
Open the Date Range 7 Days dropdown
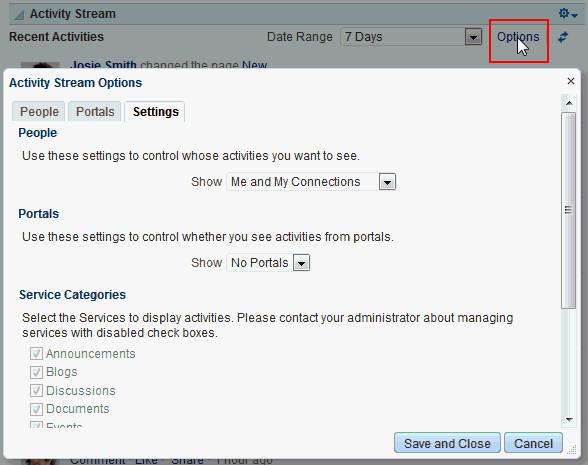(411, 37)
